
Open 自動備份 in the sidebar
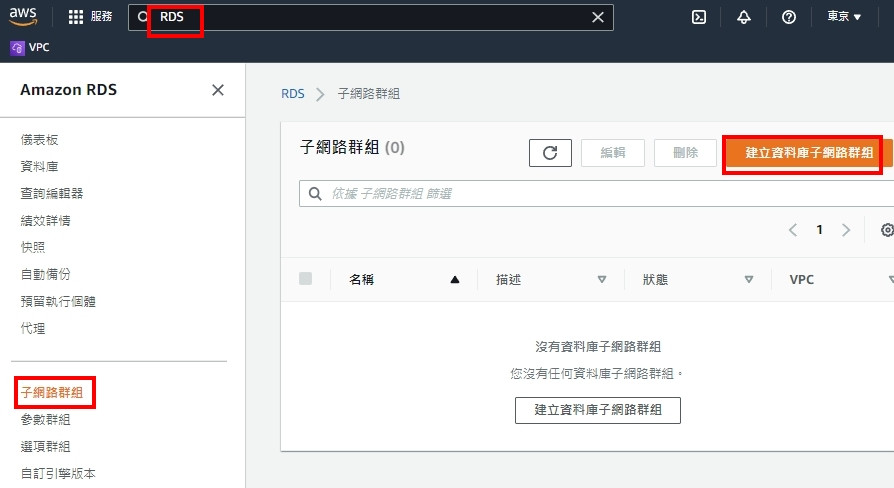(46, 274)
